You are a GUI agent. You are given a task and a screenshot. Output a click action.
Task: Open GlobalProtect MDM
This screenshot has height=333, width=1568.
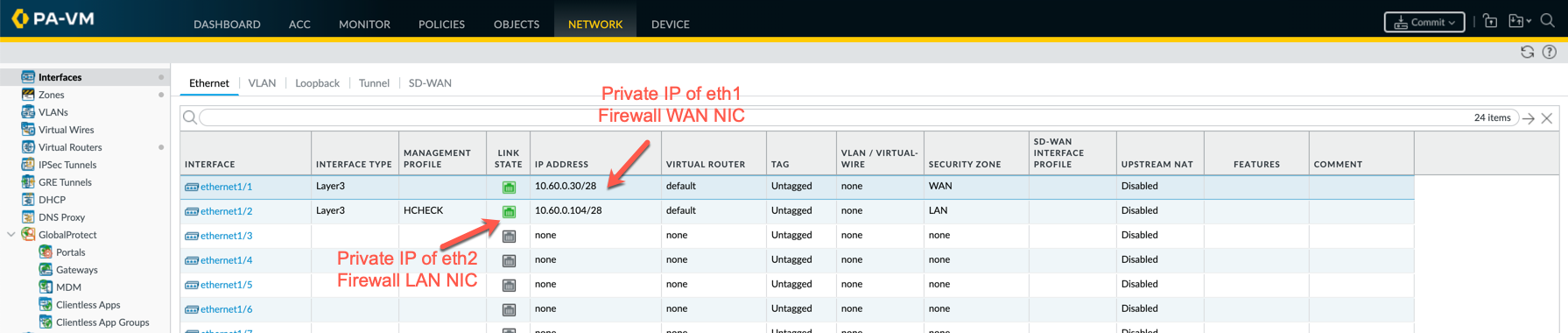point(68,287)
